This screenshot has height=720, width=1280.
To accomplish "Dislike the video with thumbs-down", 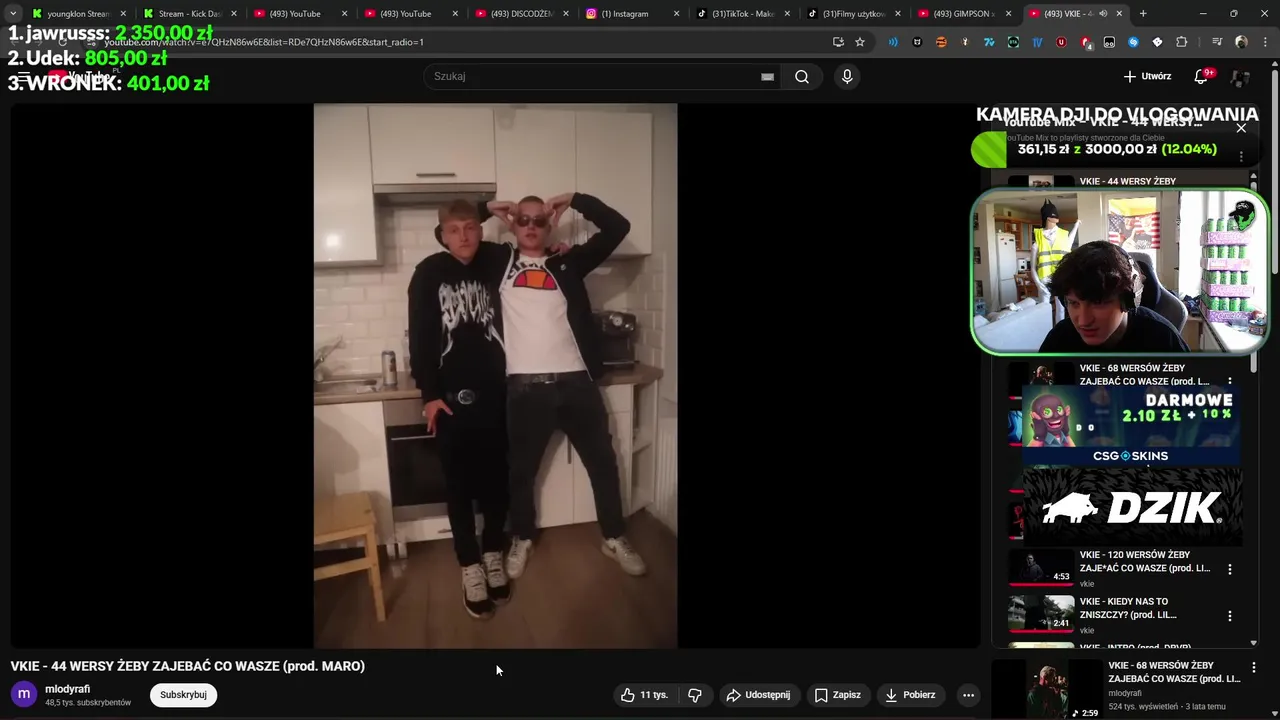I will coord(695,695).
